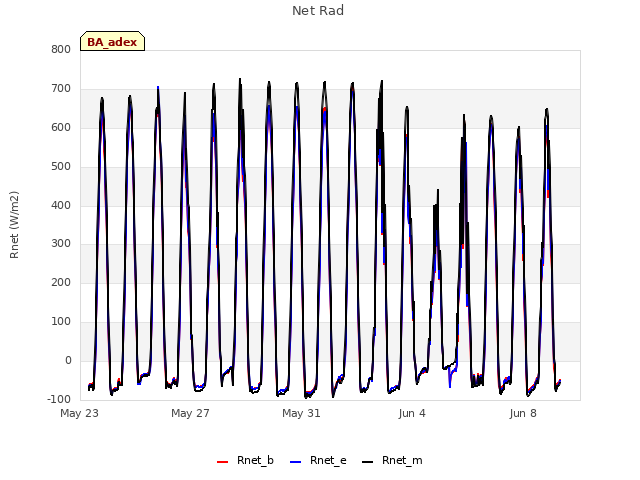Click the blue Rnet_e legend line marker

296,462
